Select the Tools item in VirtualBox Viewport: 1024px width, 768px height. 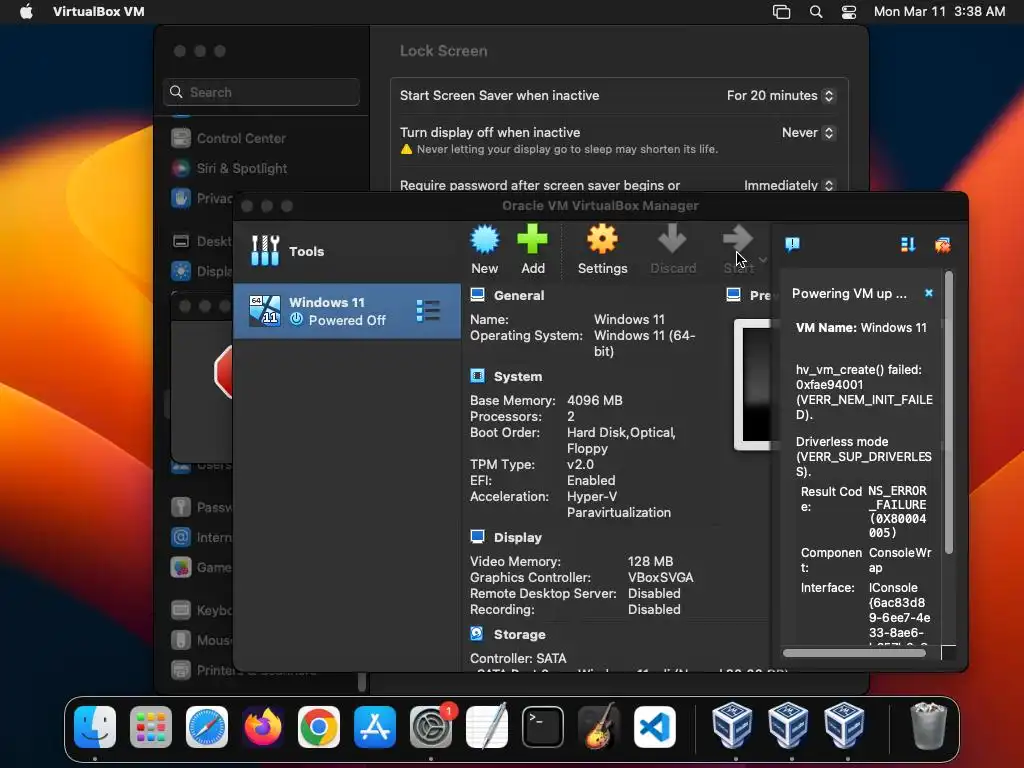(347, 251)
